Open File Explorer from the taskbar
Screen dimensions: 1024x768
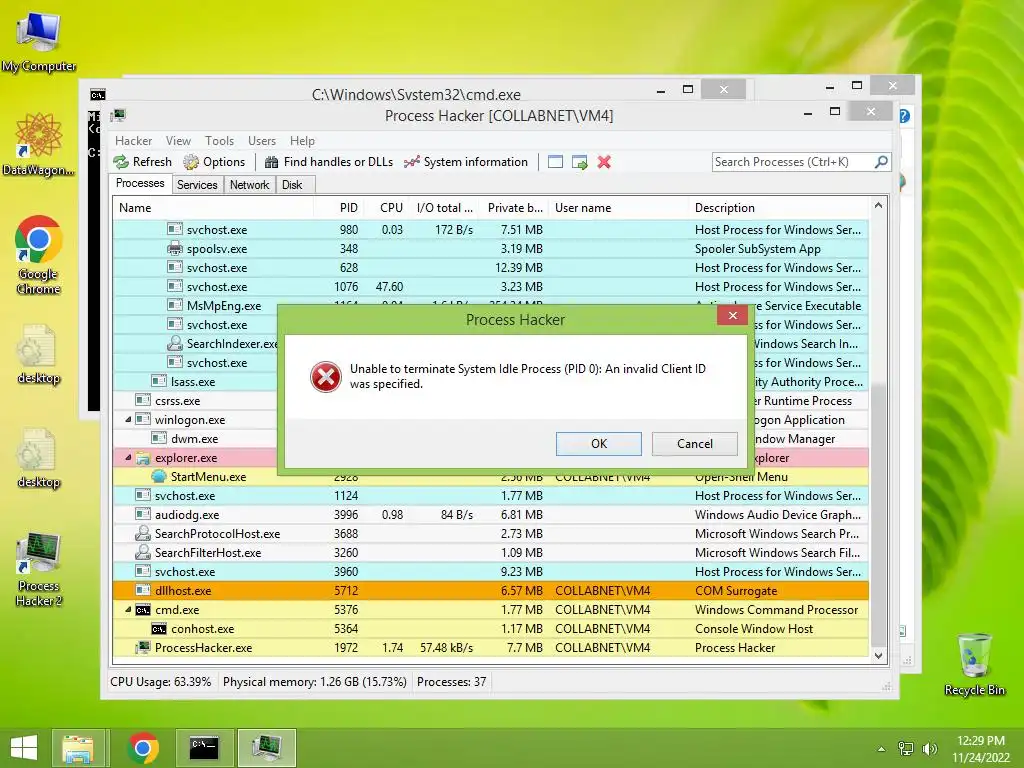(78, 748)
